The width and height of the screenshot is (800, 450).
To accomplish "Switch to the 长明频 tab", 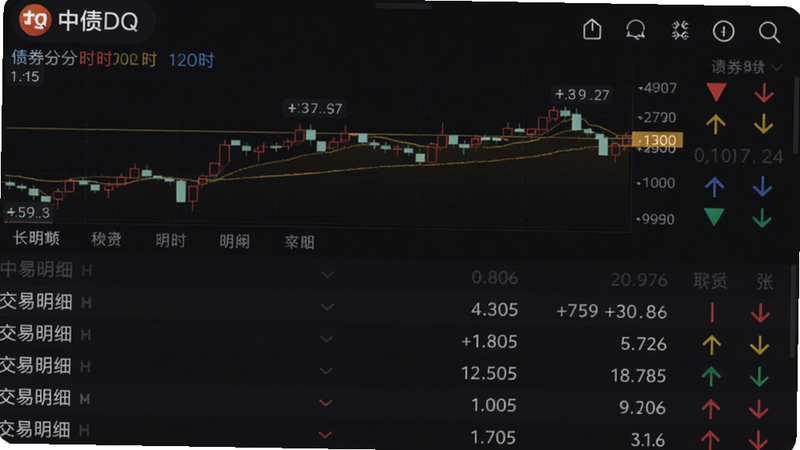I will pyautogui.click(x=36, y=238).
